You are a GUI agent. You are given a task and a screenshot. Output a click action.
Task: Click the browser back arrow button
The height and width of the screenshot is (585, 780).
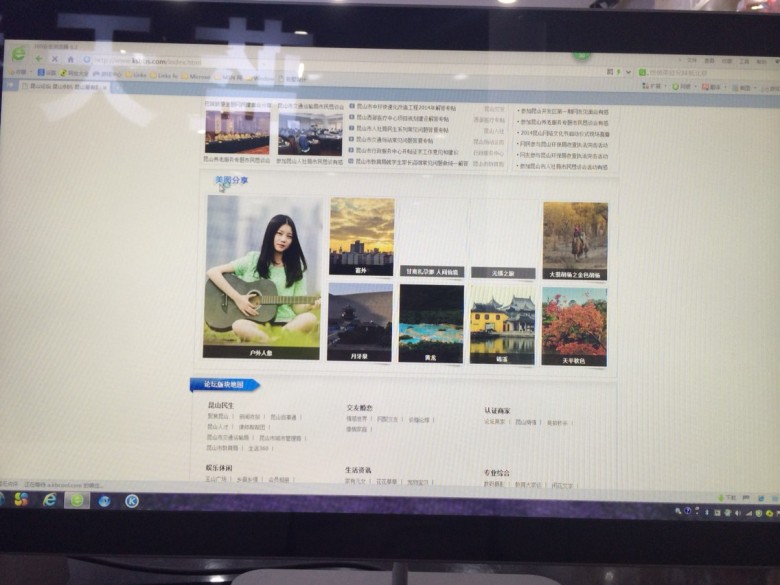click(39, 58)
